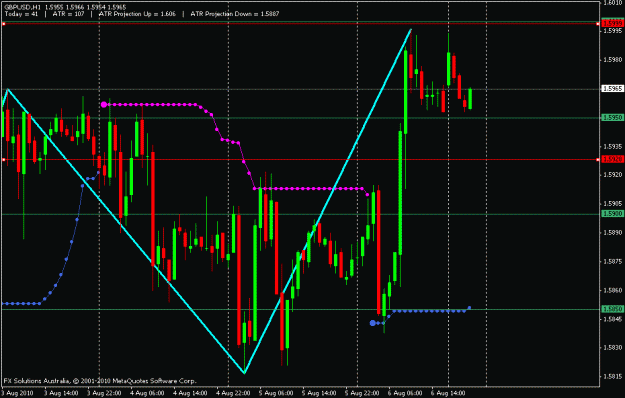The image size is (625, 398).
Task: Click the "3 Aug 22:00" time label
Action: (104, 393)
